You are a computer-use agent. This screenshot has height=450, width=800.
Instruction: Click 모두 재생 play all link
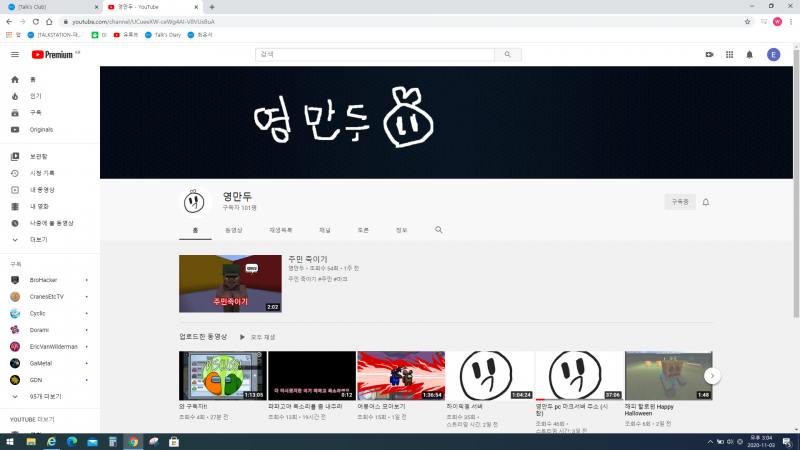(257, 337)
